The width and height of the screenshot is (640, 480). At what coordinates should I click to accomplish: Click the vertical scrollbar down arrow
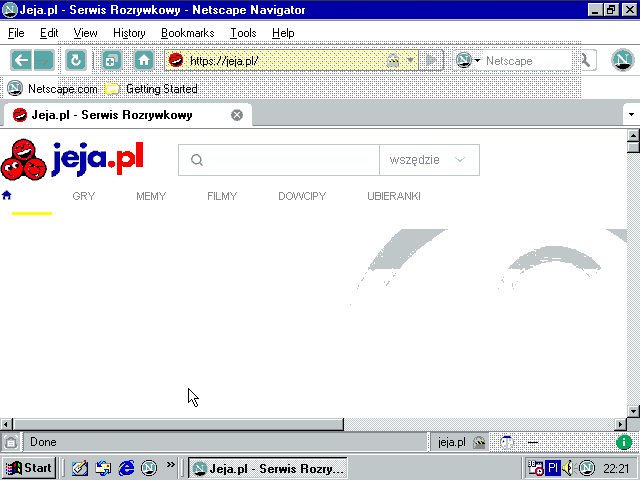[633, 411]
